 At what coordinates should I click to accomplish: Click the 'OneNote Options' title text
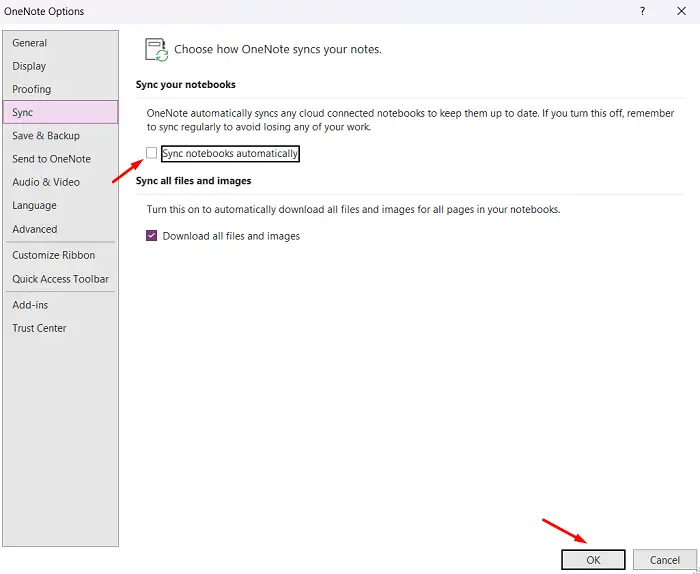click(44, 11)
